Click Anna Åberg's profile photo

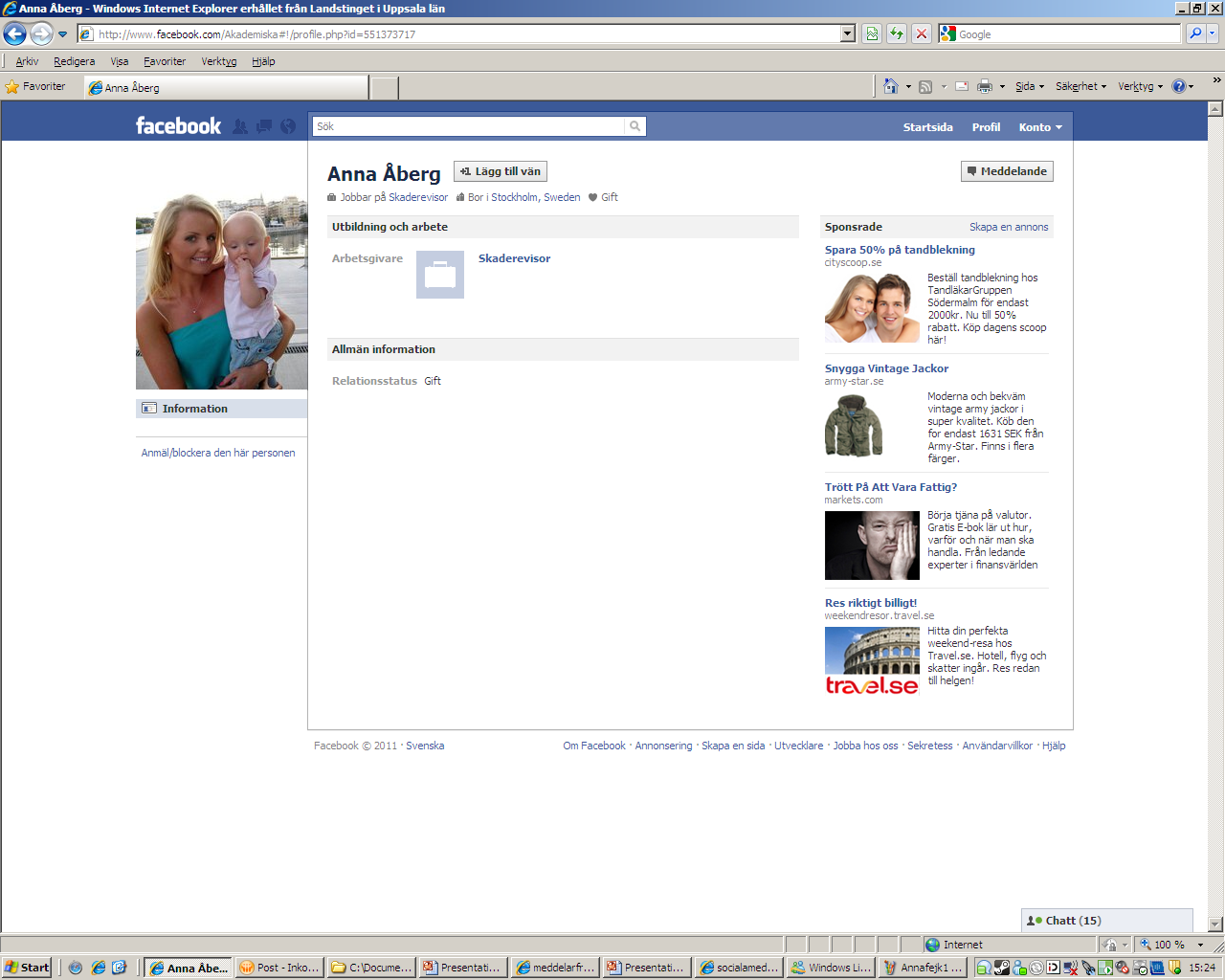222,291
